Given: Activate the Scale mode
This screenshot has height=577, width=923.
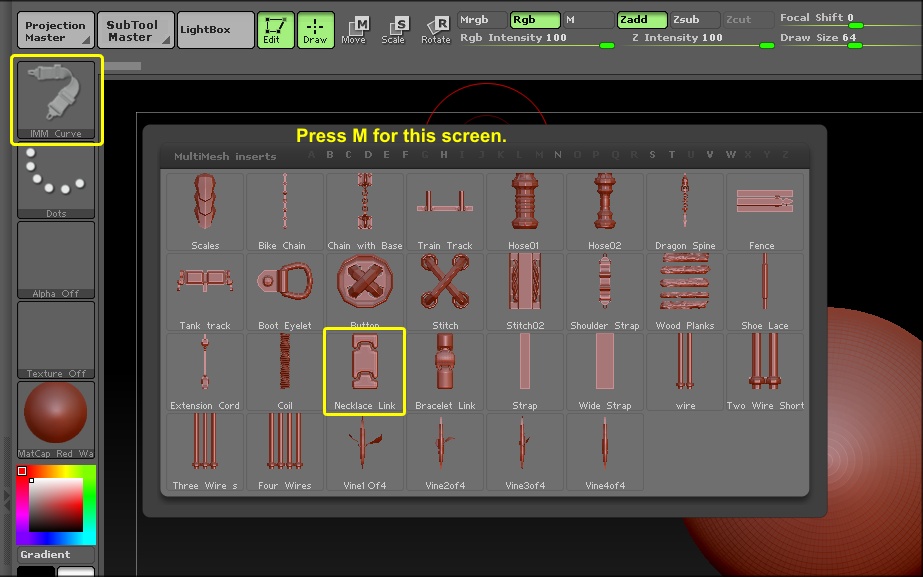Looking at the screenshot, I should coord(394,30).
